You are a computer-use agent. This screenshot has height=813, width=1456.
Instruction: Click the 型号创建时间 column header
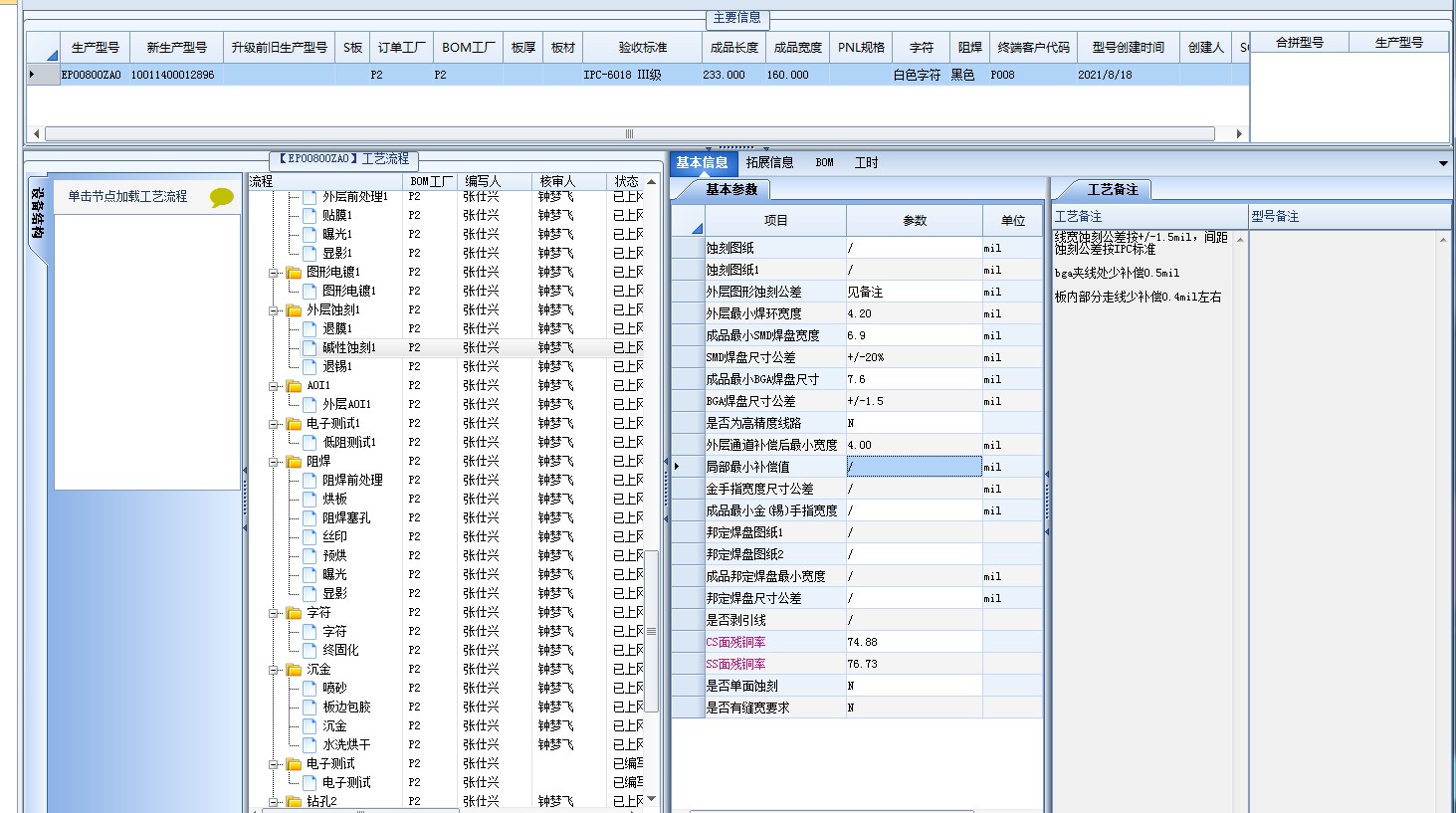1128,48
